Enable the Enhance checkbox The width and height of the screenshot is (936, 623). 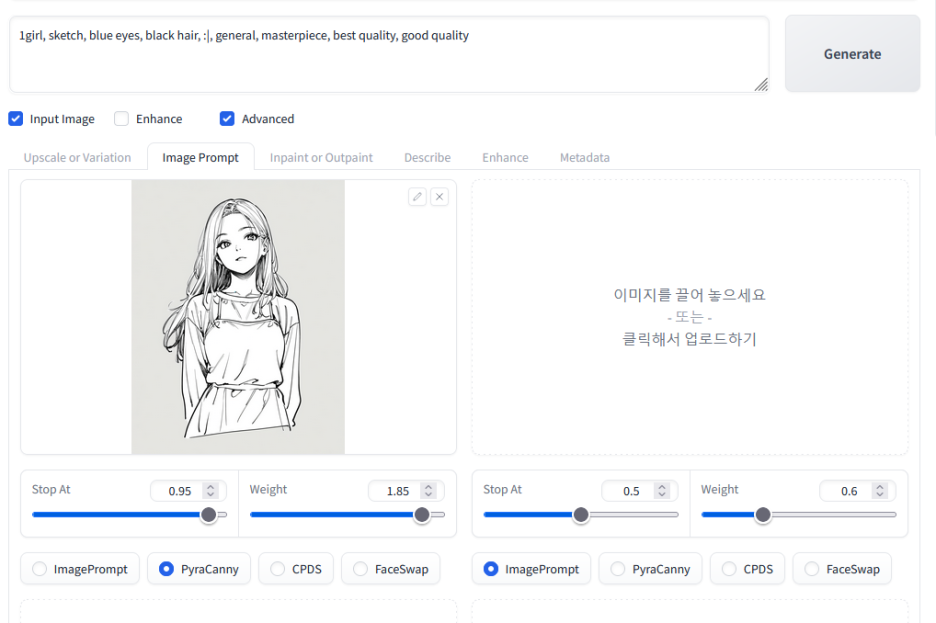(121, 119)
